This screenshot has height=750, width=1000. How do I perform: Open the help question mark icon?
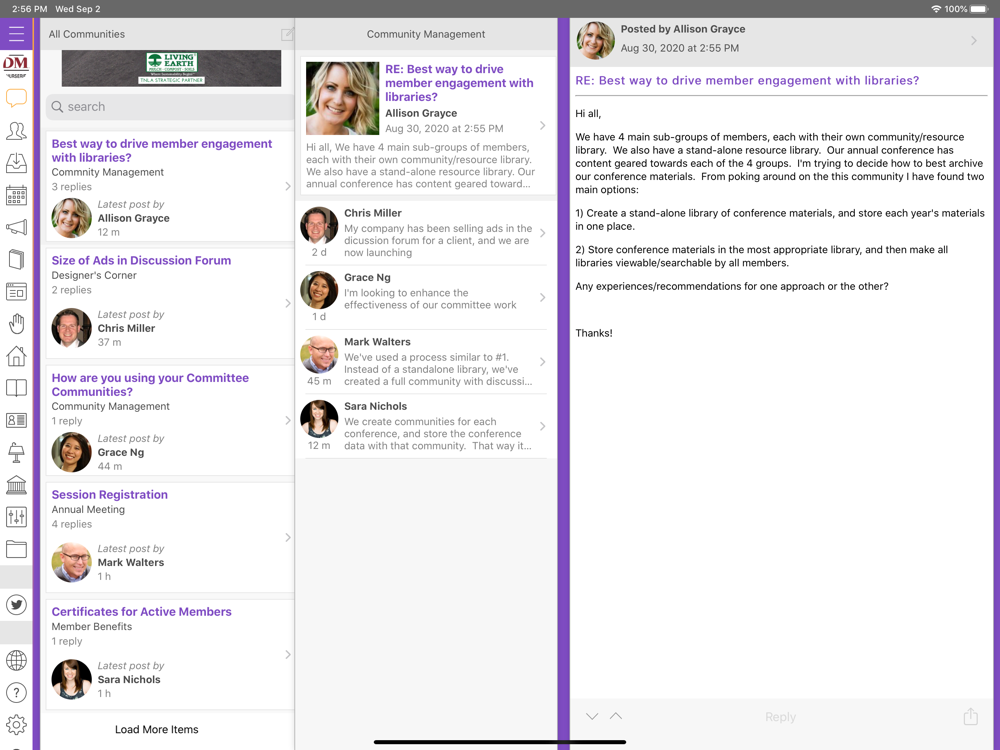coord(16,692)
